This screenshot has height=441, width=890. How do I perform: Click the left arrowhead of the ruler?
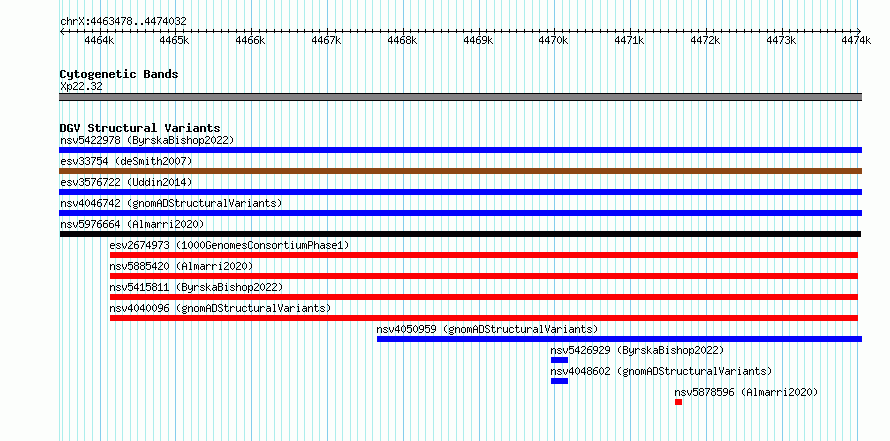(62, 31)
